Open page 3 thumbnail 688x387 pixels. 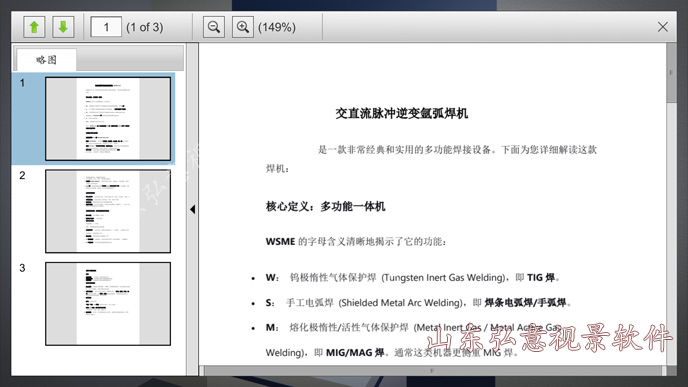[x=108, y=304]
